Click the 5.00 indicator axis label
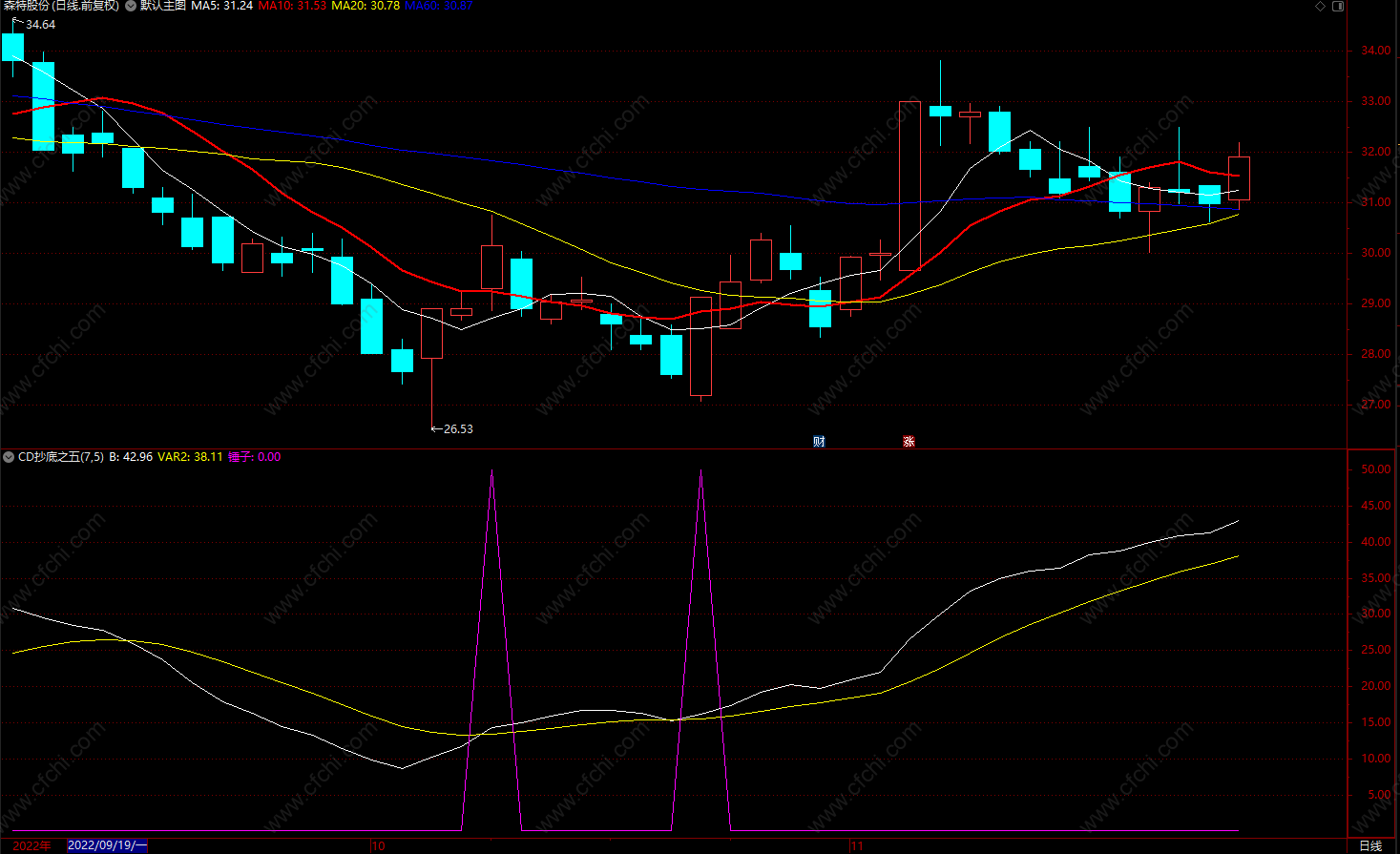 [x=1379, y=795]
